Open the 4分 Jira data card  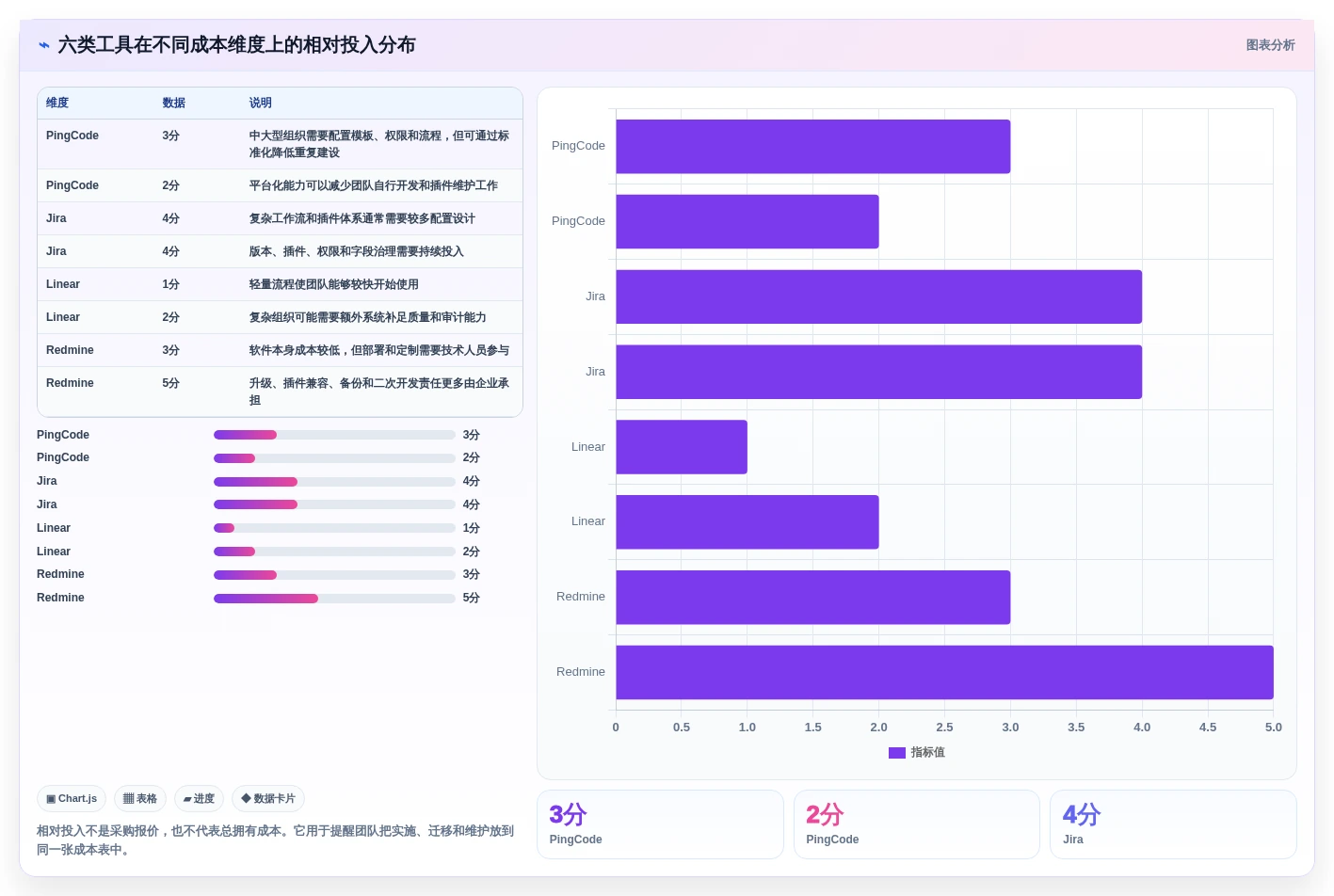(x=1173, y=824)
